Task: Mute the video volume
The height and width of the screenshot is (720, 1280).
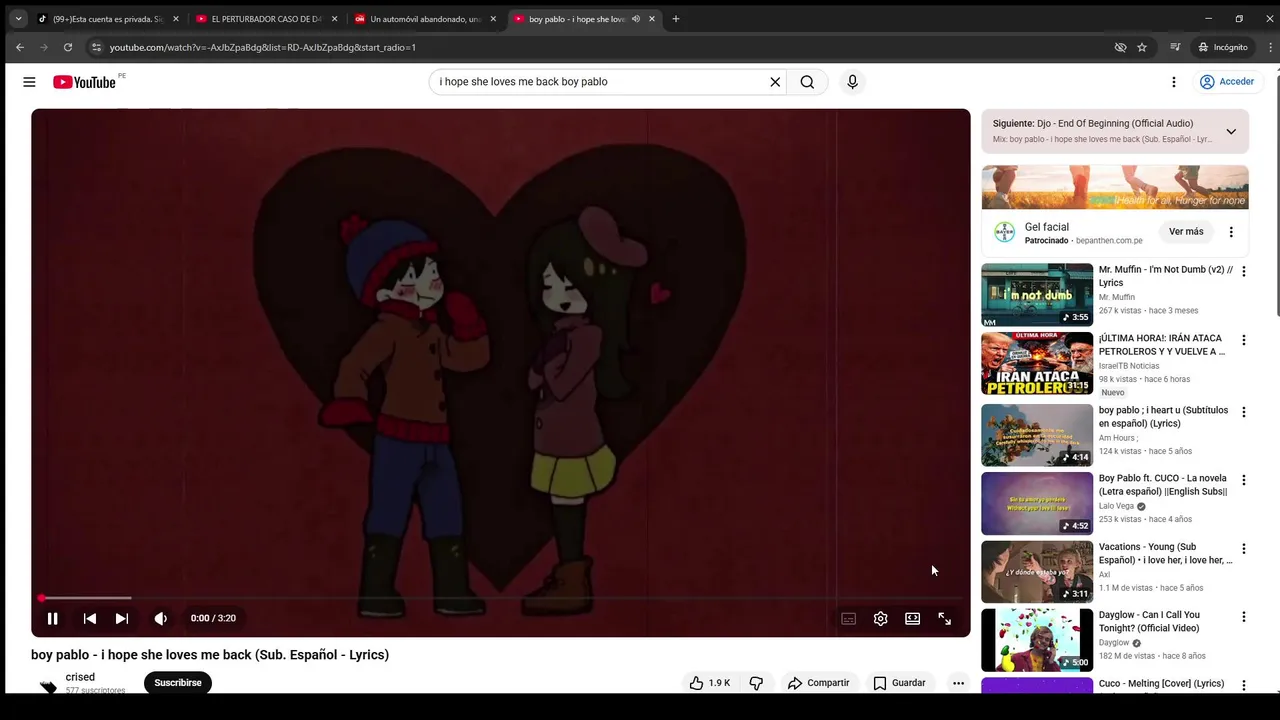Action: click(160, 618)
